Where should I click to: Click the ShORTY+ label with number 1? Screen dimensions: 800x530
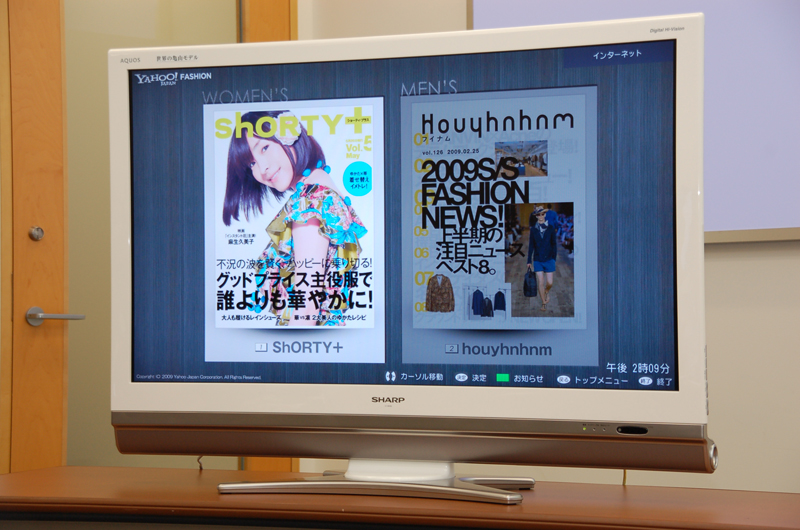(x=299, y=347)
